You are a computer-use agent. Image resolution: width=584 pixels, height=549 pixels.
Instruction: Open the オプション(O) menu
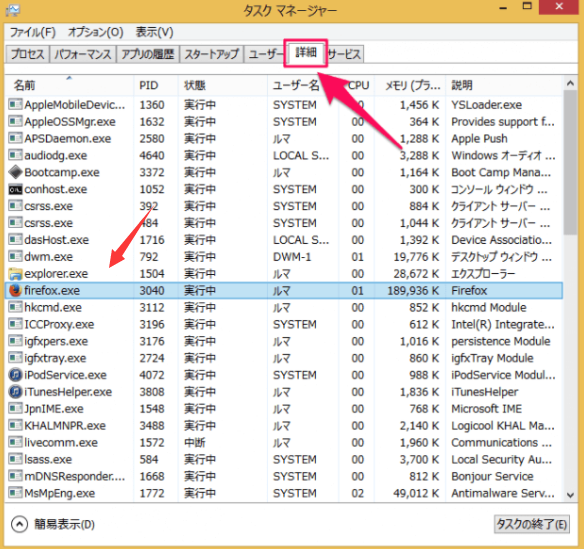pyautogui.click(x=96, y=32)
